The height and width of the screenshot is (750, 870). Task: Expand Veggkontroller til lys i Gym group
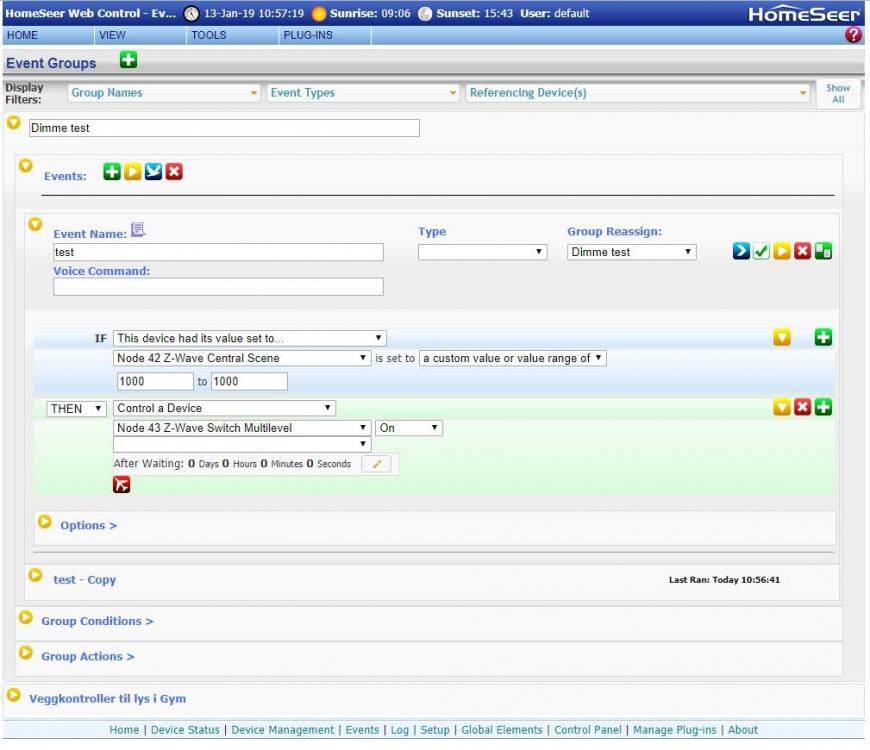coord(14,696)
